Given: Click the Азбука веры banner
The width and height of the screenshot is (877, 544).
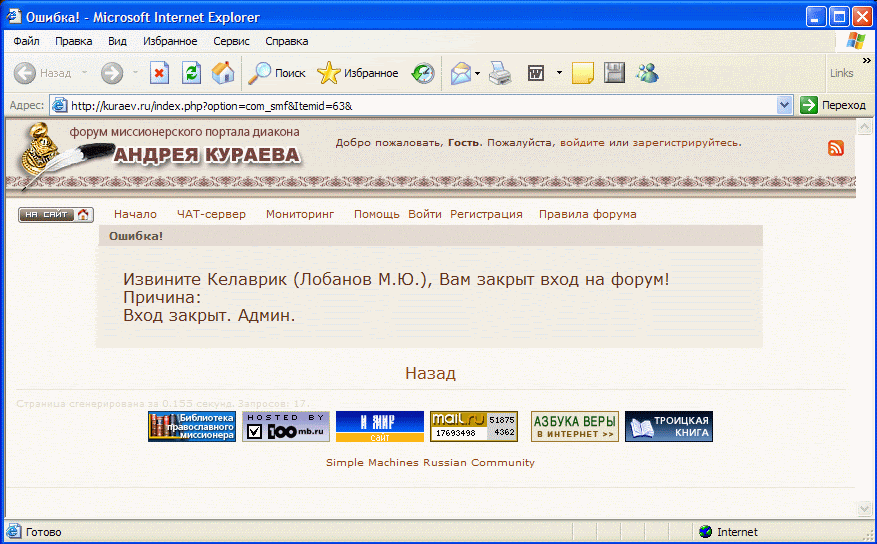Looking at the screenshot, I should [574, 427].
